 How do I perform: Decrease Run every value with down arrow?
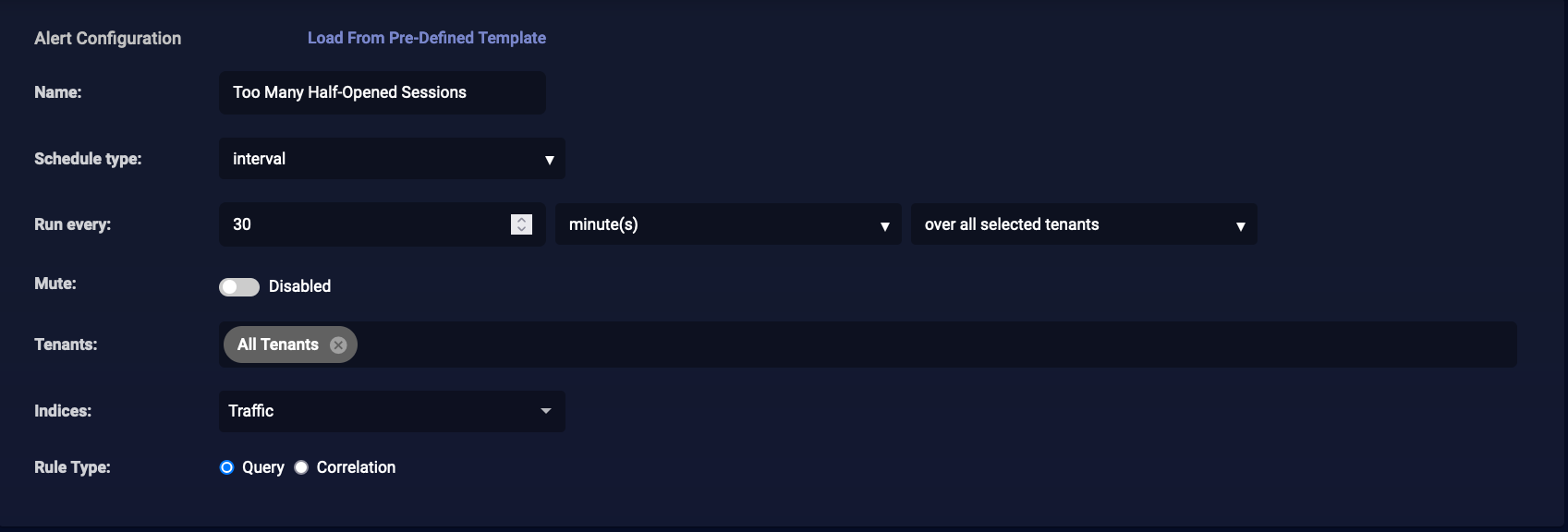[521, 229]
